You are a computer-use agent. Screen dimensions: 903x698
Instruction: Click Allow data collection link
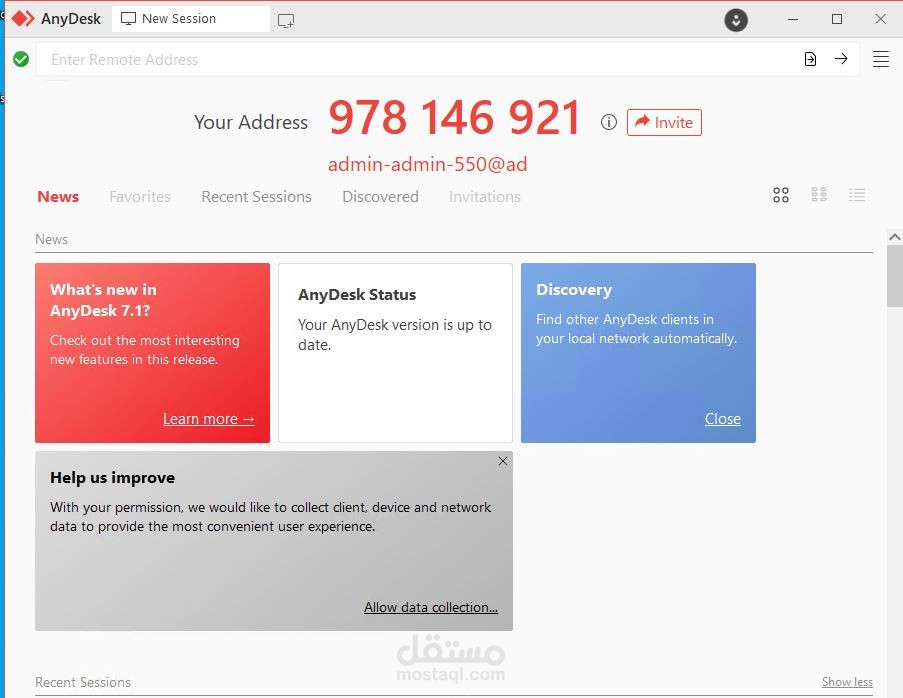coord(431,608)
